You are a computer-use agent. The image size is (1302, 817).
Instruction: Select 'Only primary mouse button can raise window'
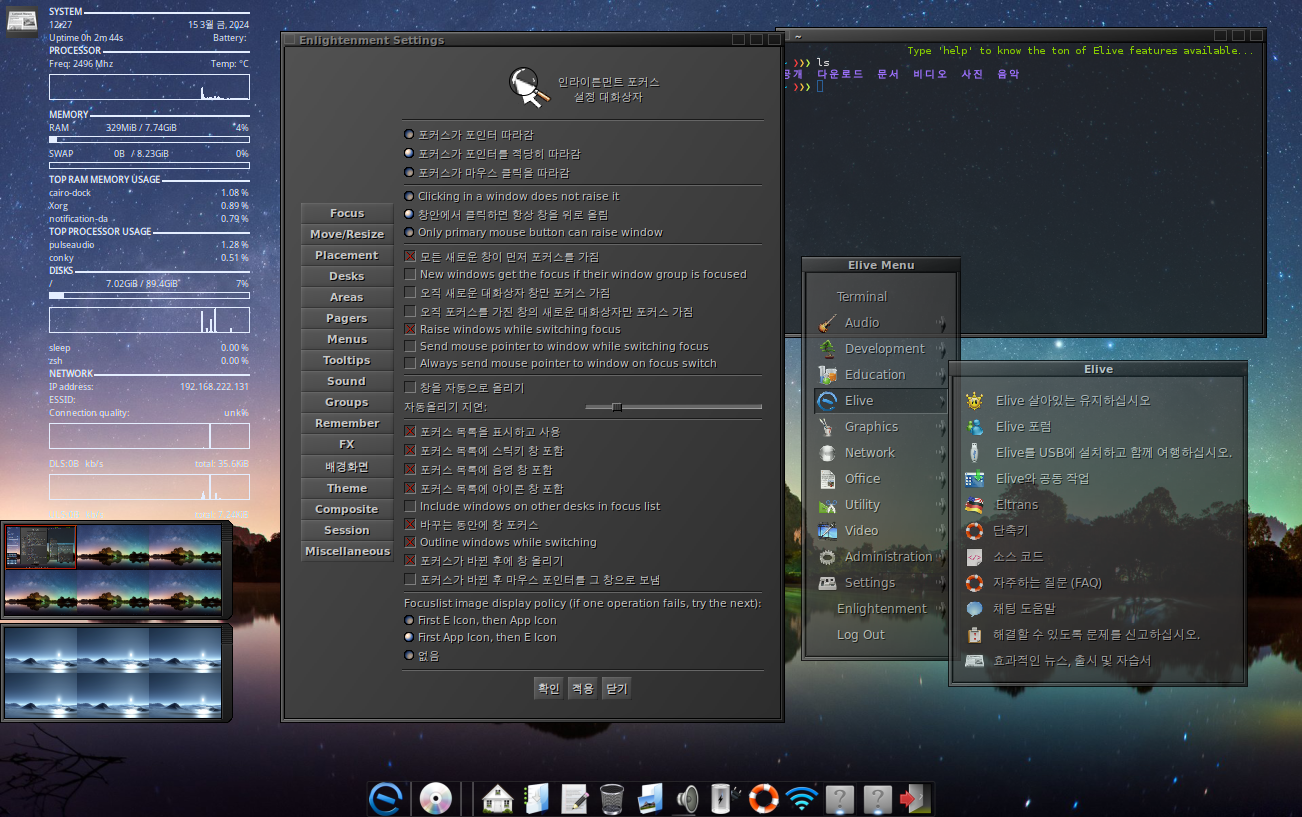pyautogui.click(x=409, y=232)
